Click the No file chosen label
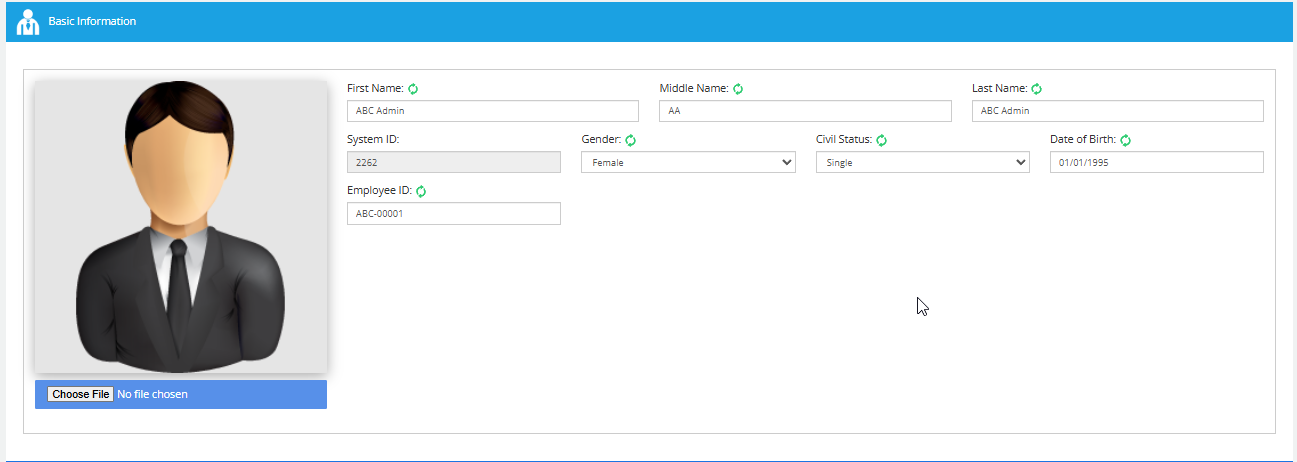The height and width of the screenshot is (462, 1297). pos(152,395)
